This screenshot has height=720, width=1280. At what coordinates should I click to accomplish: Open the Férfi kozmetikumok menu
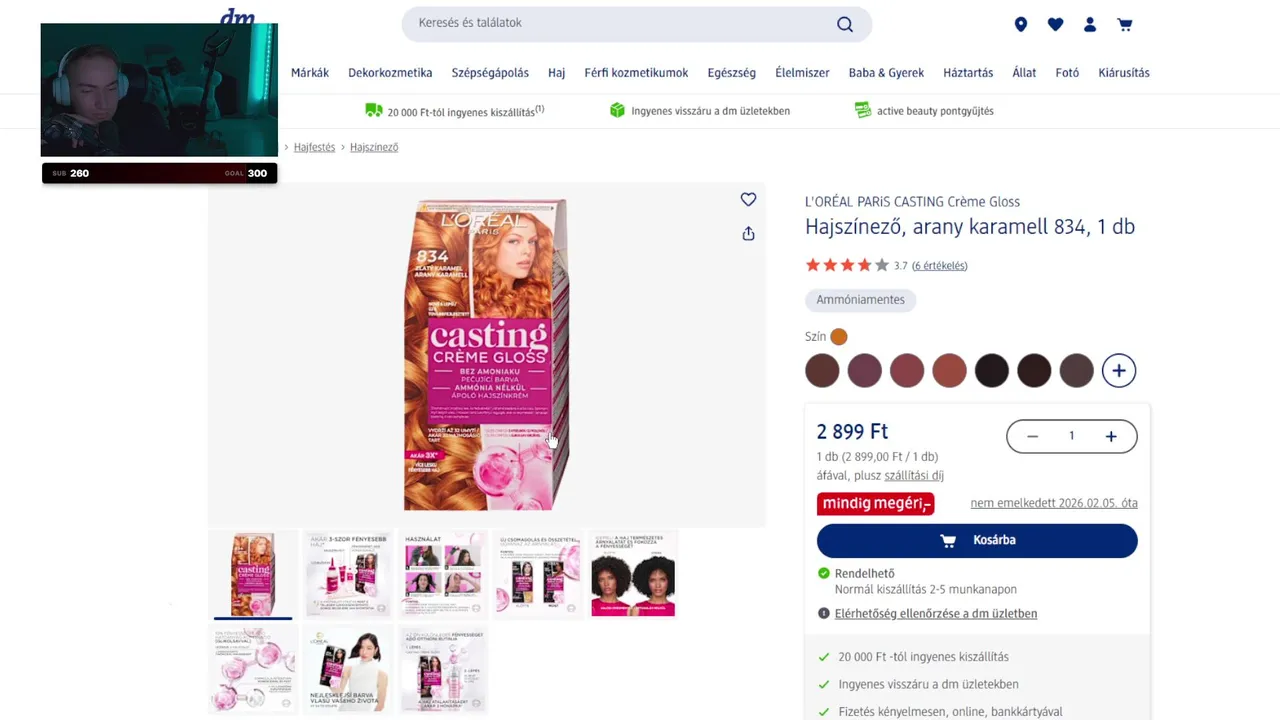(636, 73)
